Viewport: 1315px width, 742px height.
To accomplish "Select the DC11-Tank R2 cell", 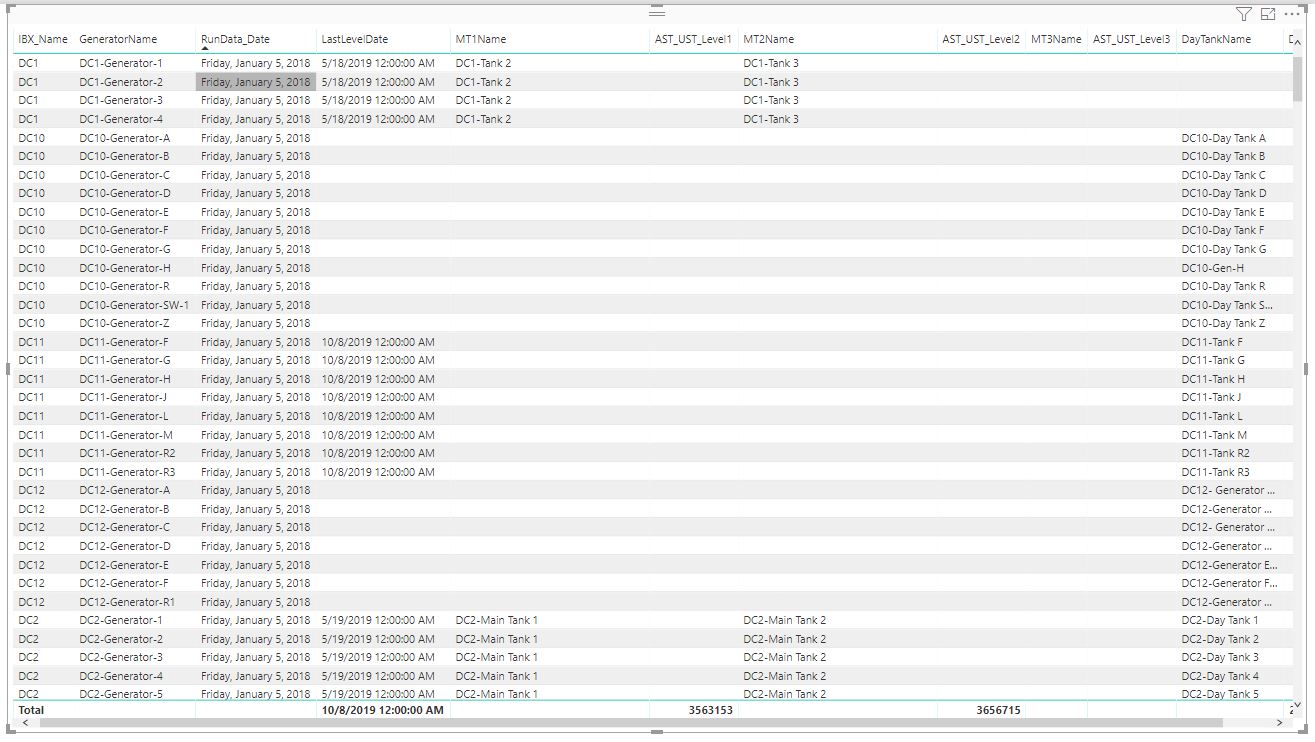I will 1216,453.
